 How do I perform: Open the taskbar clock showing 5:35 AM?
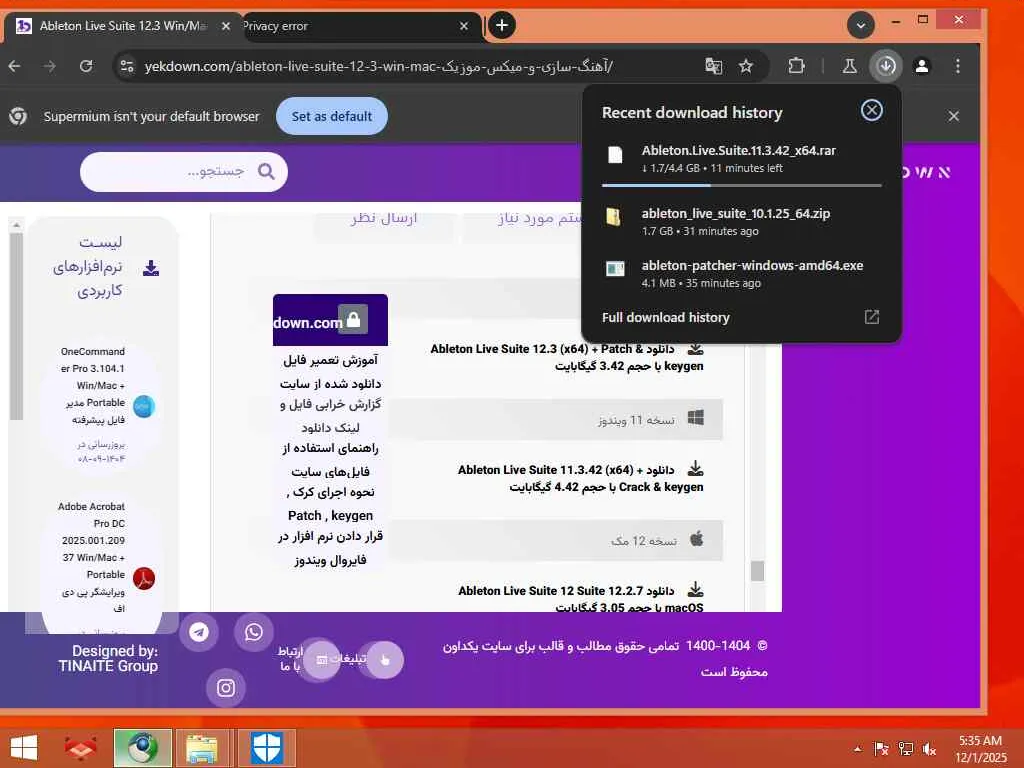coord(980,749)
